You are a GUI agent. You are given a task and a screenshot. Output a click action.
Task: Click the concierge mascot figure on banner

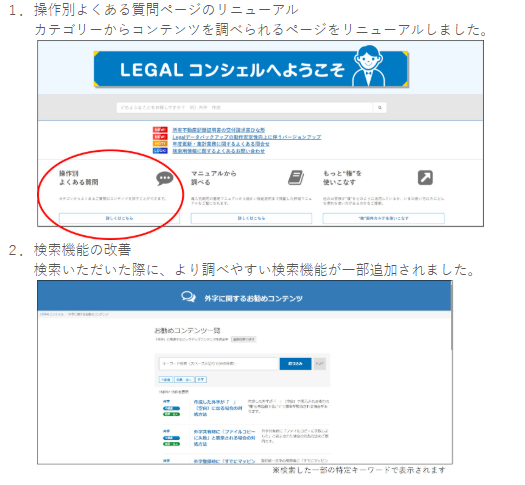click(368, 66)
